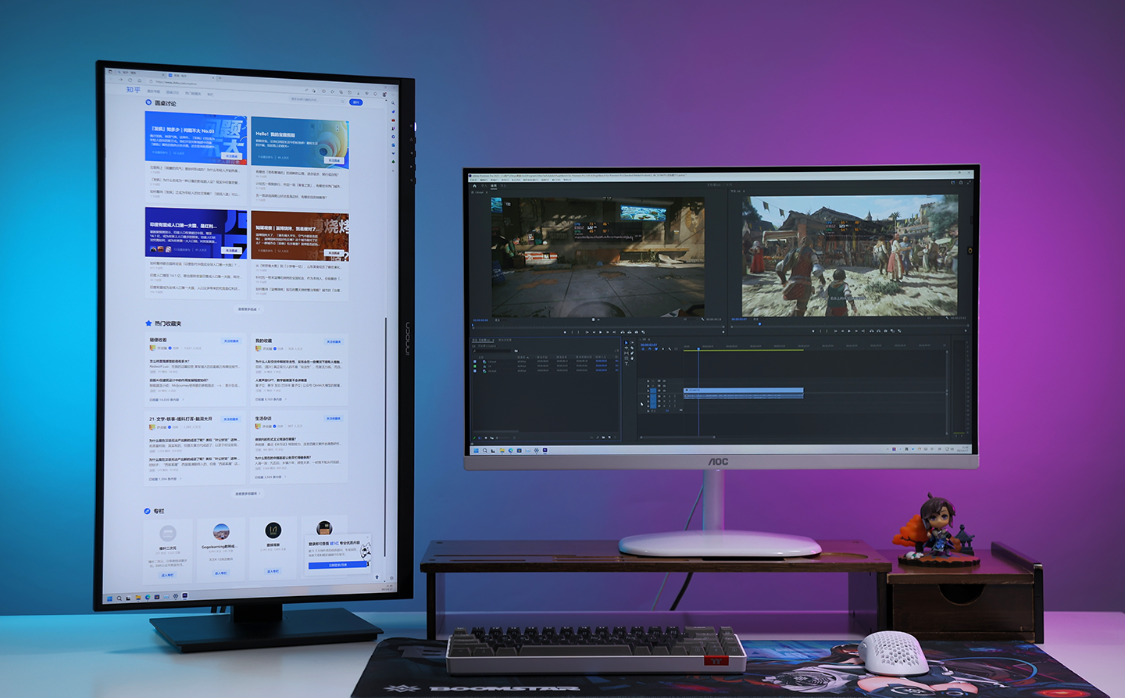This screenshot has height=698, width=1125.
Task: Click Insert button in Source monitor
Action: pos(623,332)
